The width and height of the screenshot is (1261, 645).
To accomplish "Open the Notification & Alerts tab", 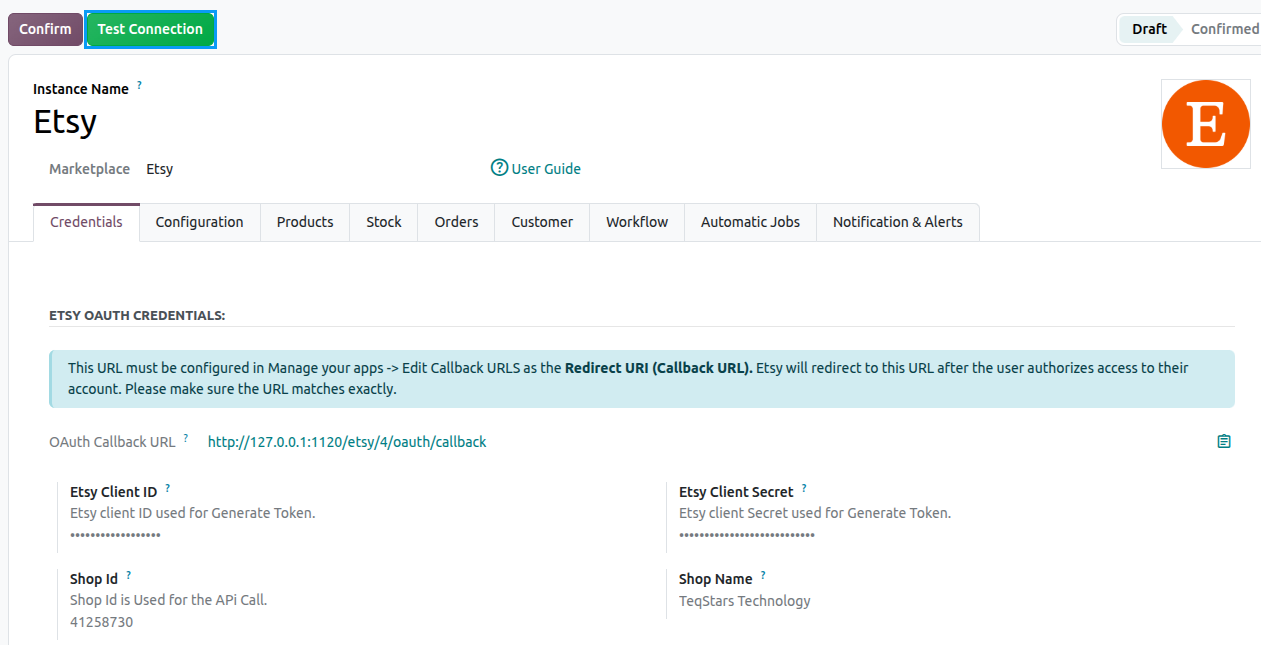I will click(898, 222).
